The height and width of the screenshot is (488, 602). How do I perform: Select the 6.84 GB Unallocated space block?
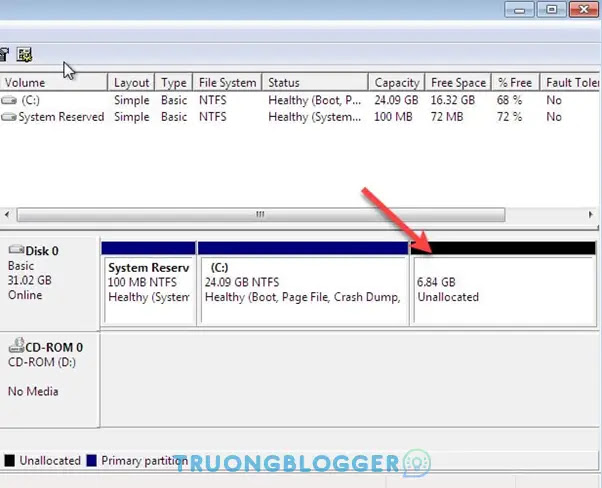(x=503, y=284)
